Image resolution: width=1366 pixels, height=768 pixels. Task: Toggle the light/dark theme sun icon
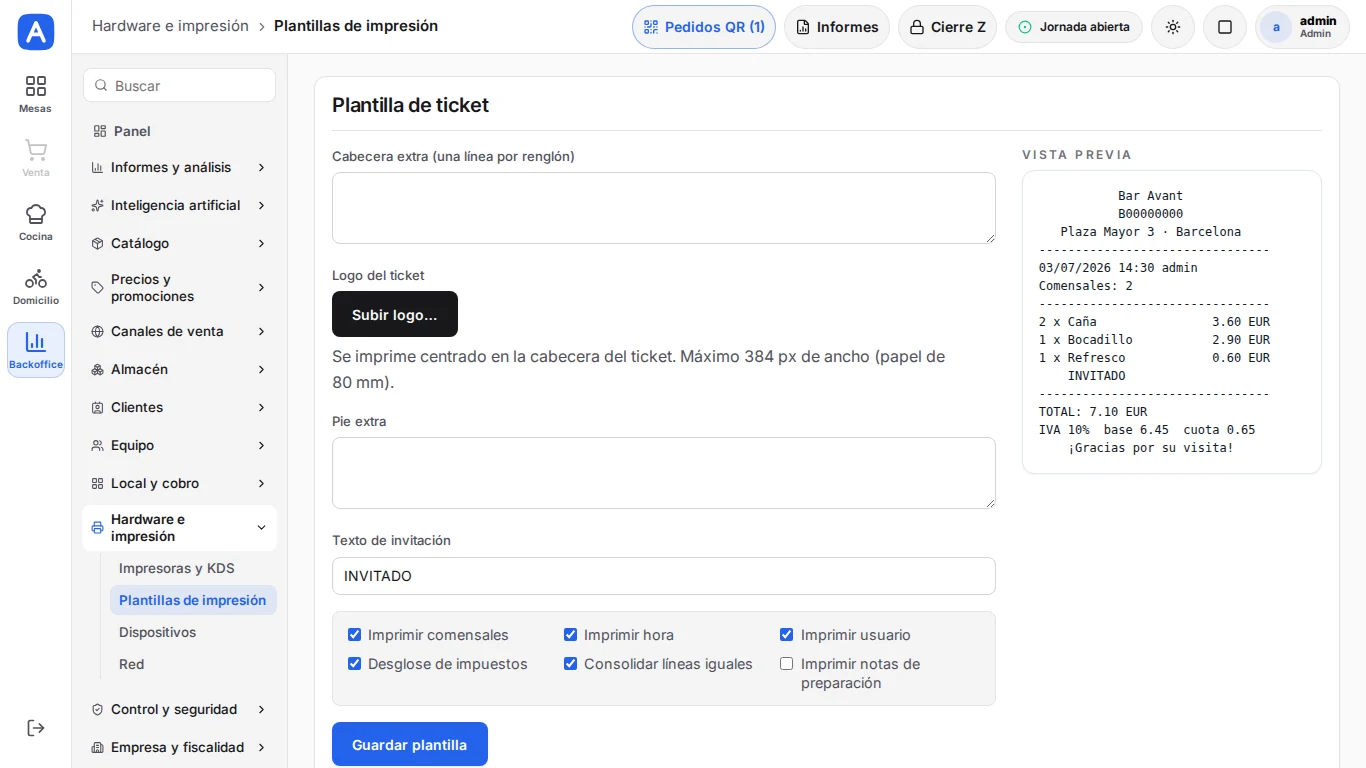(x=1173, y=27)
